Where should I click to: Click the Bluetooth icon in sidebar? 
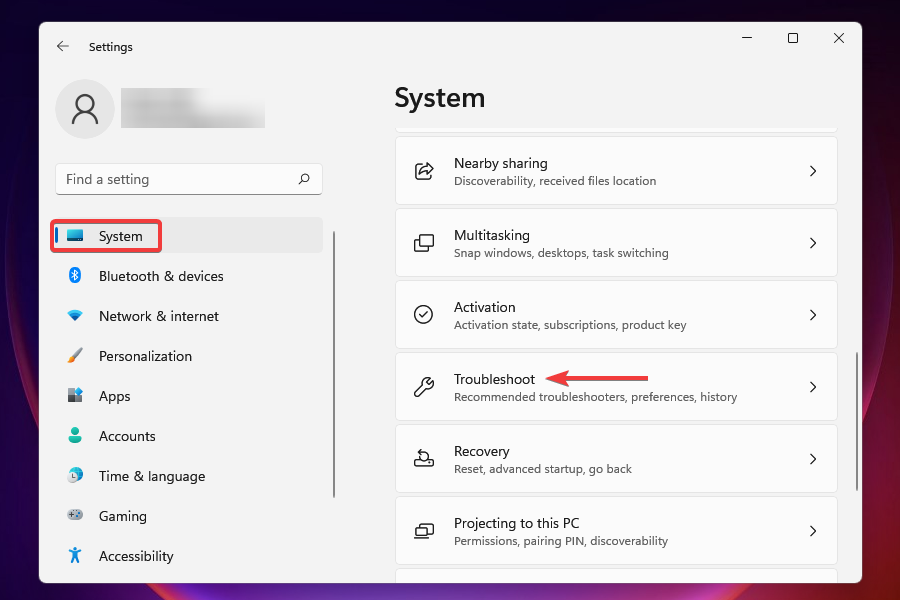[x=75, y=276]
